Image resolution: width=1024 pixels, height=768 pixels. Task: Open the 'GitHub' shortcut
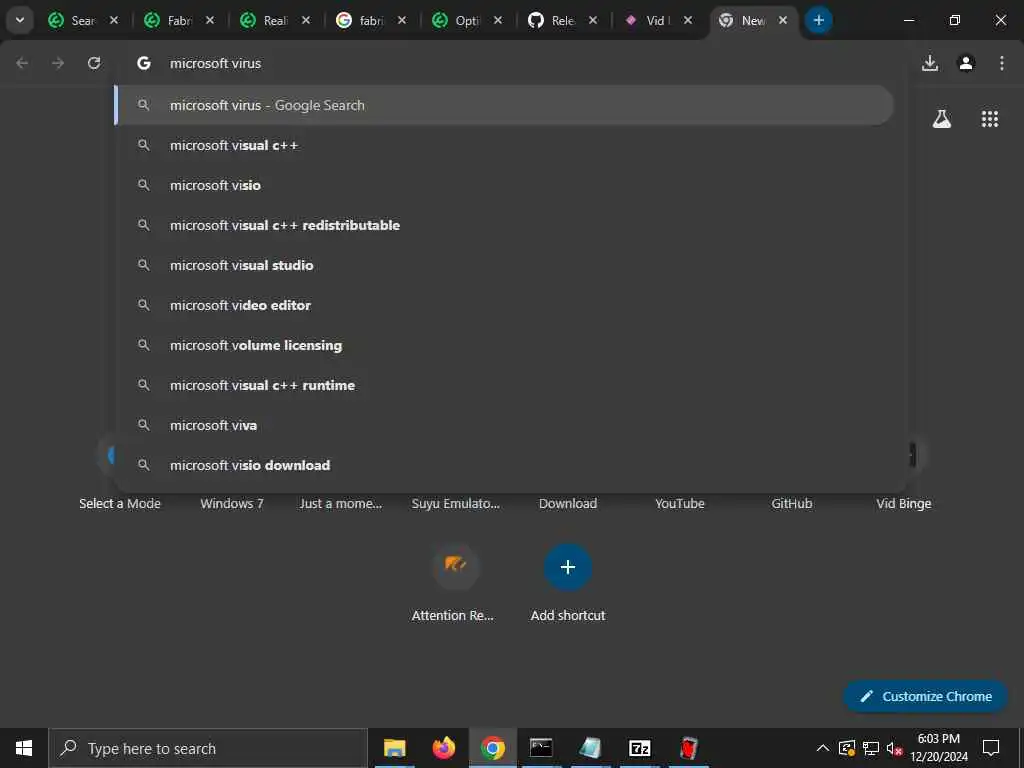pyautogui.click(x=792, y=504)
